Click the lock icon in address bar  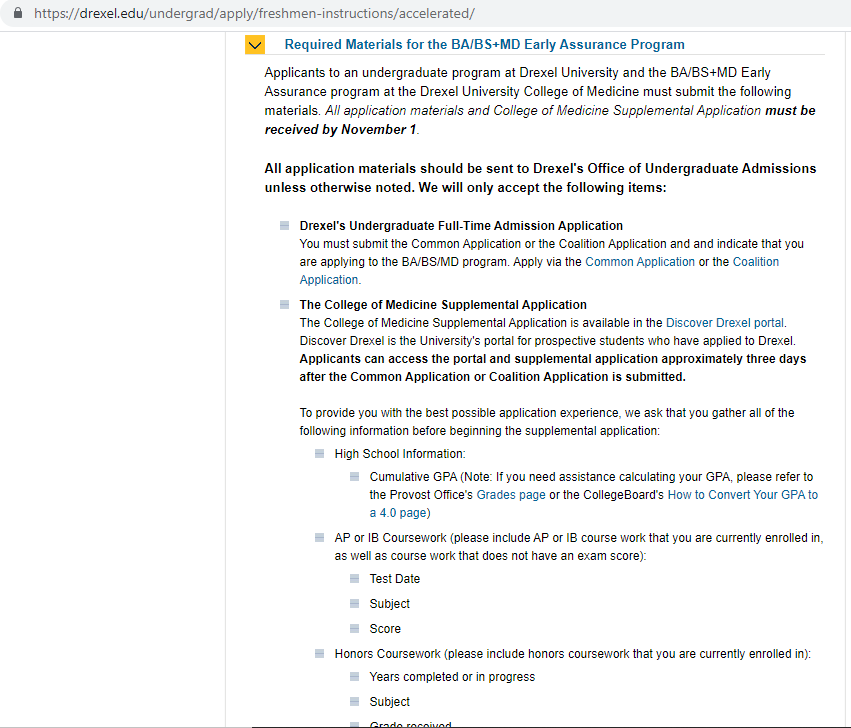coord(18,13)
